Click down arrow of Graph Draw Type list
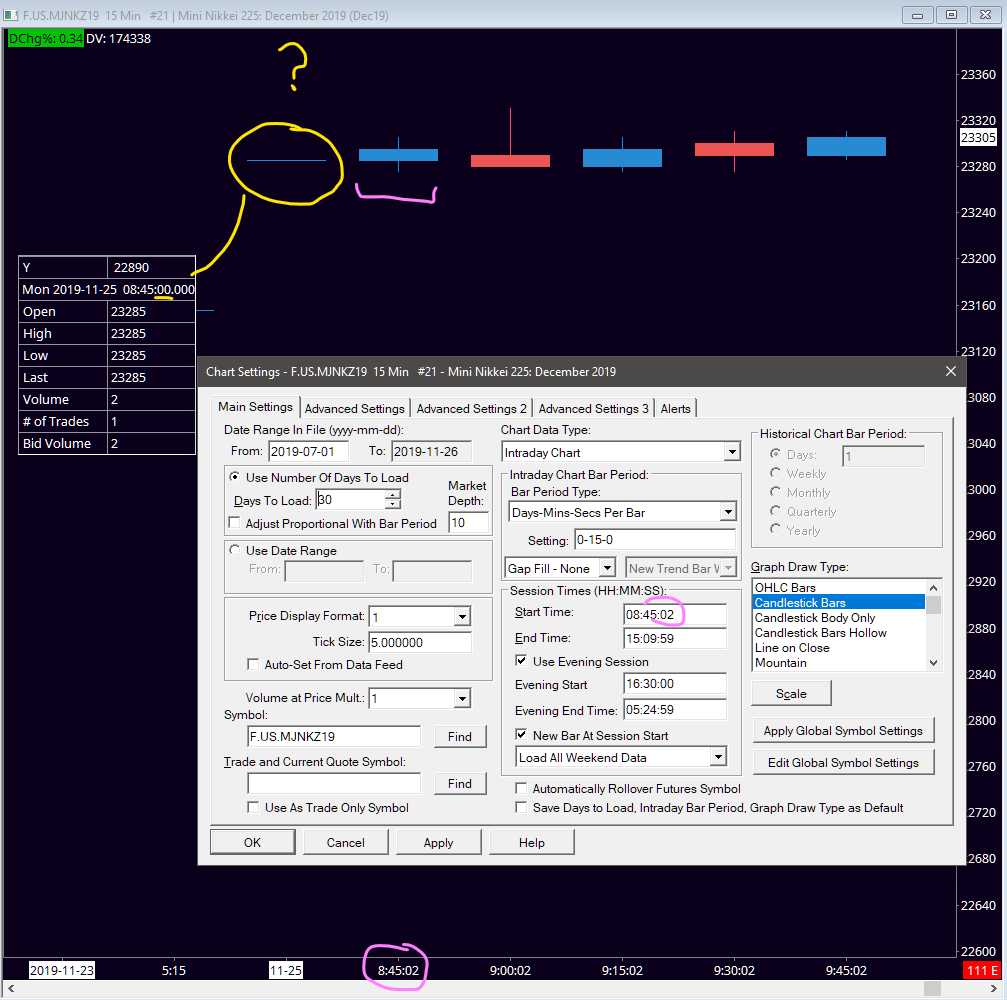 933,663
